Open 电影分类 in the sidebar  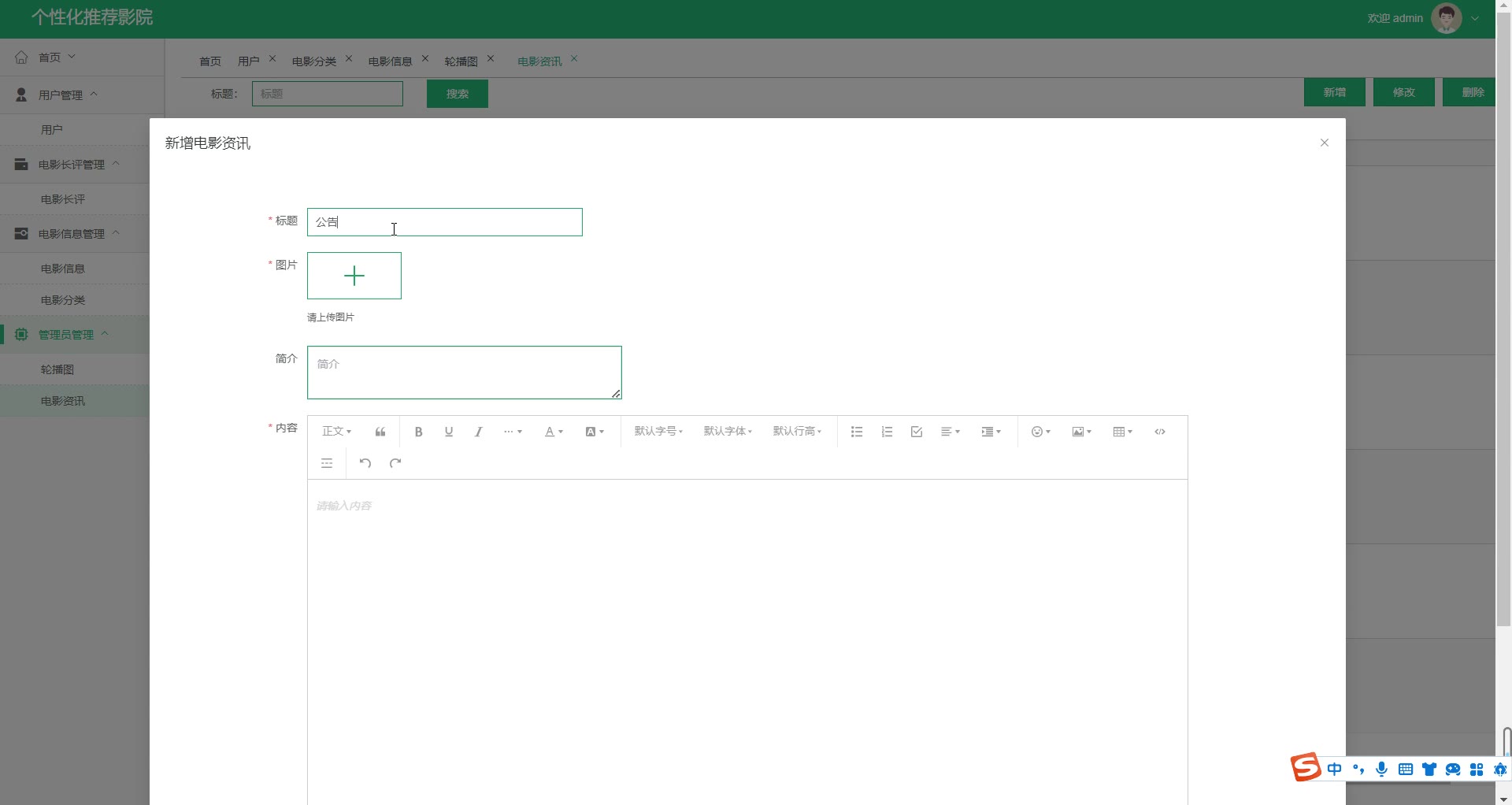click(x=75, y=300)
